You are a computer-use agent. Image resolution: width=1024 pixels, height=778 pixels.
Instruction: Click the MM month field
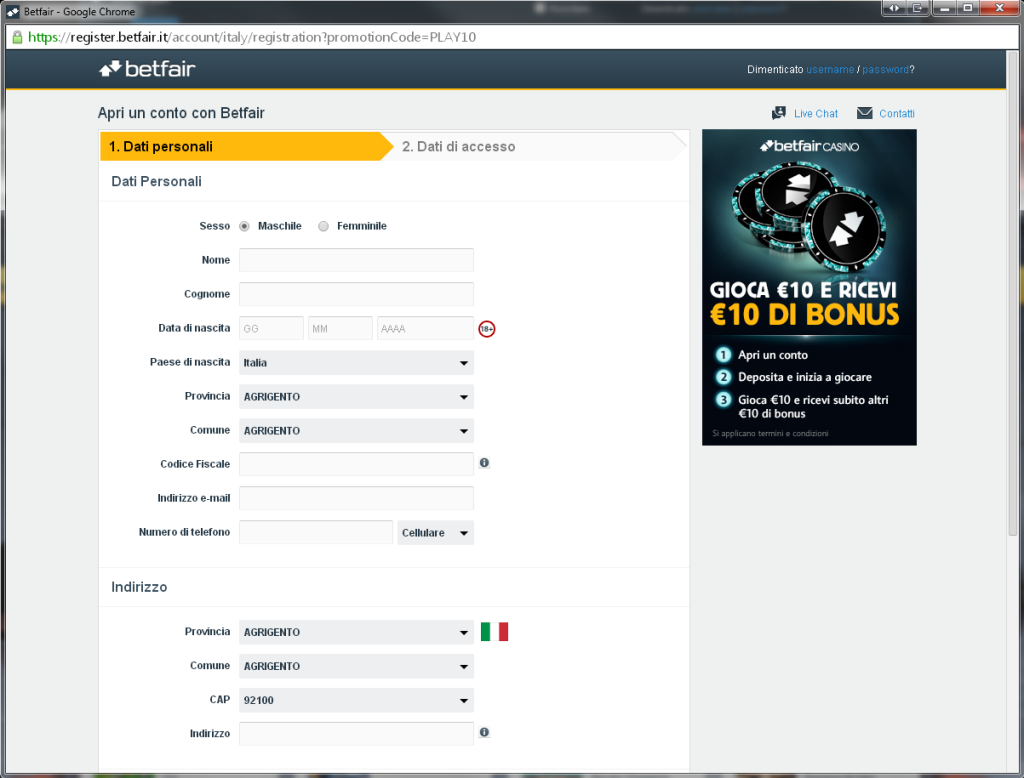(340, 328)
